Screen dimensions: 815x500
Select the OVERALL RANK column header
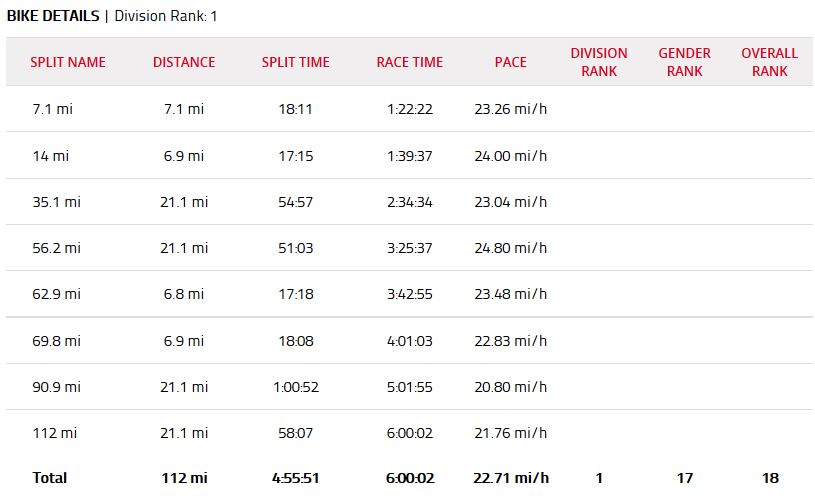coord(769,62)
